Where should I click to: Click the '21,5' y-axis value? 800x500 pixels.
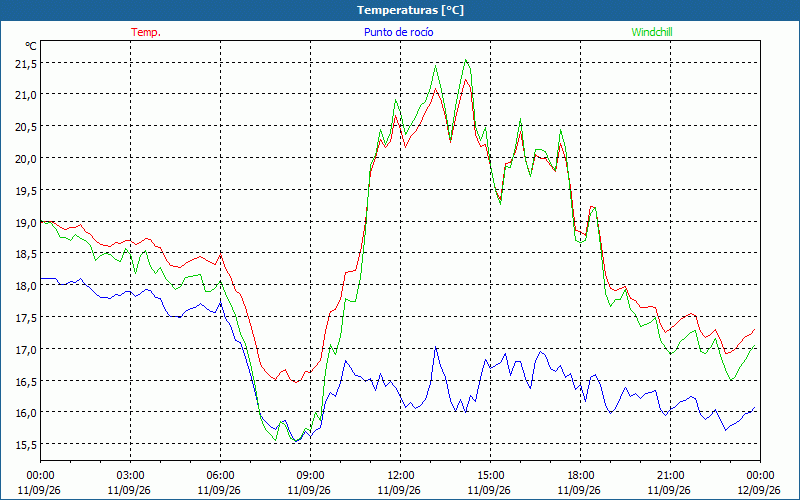click(x=26, y=64)
